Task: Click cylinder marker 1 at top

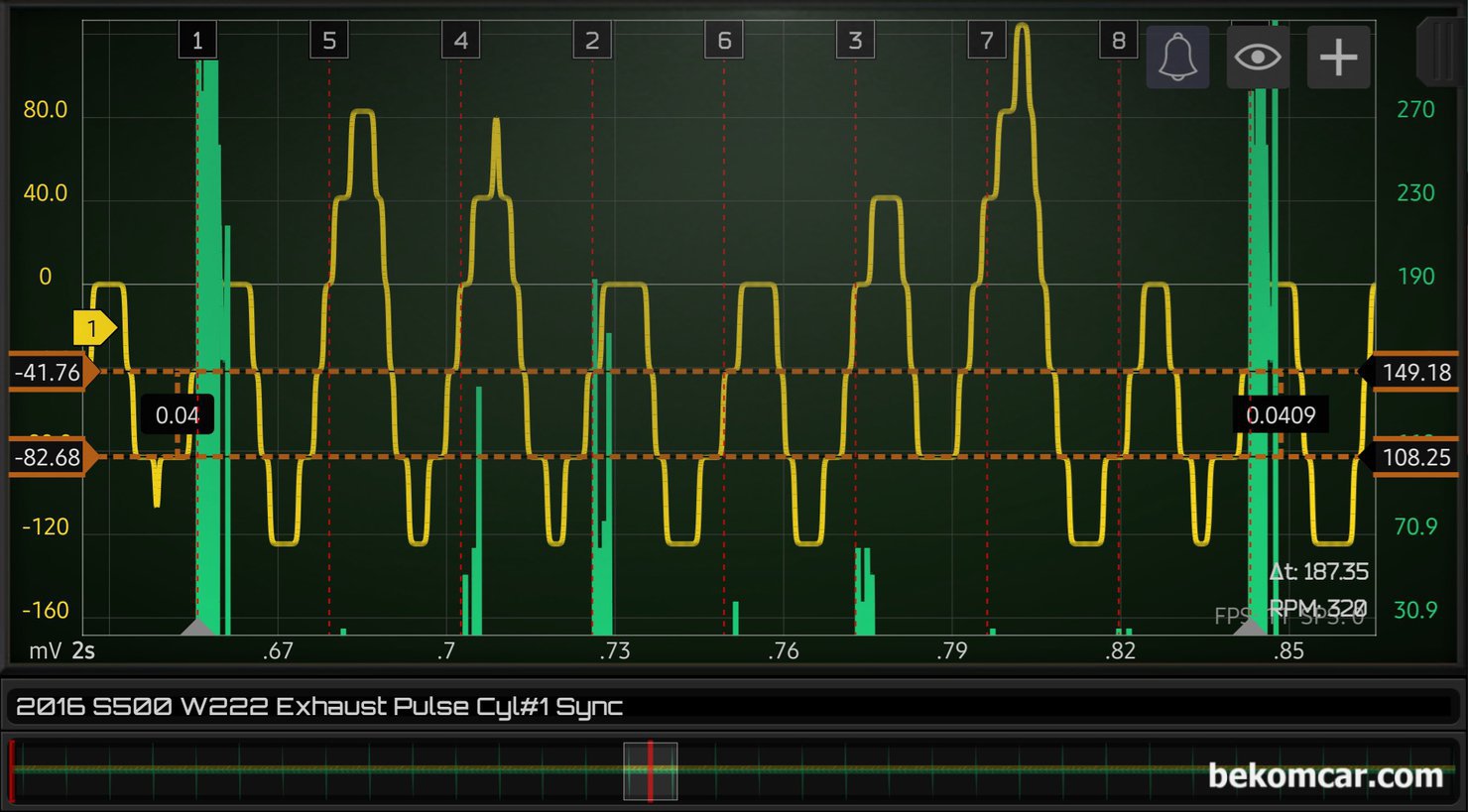Action: point(197,41)
